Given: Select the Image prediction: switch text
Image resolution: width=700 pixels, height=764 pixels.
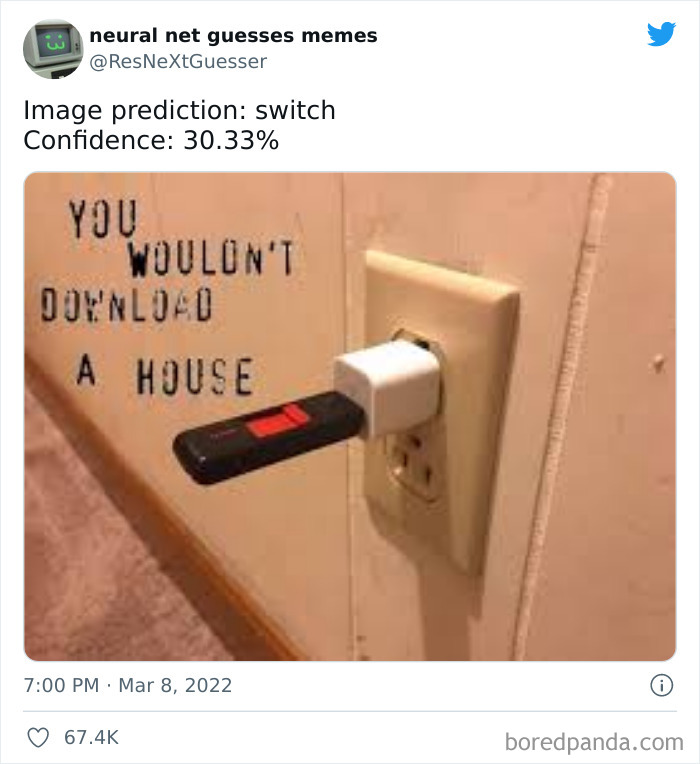Looking at the screenshot, I should click(x=179, y=110).
